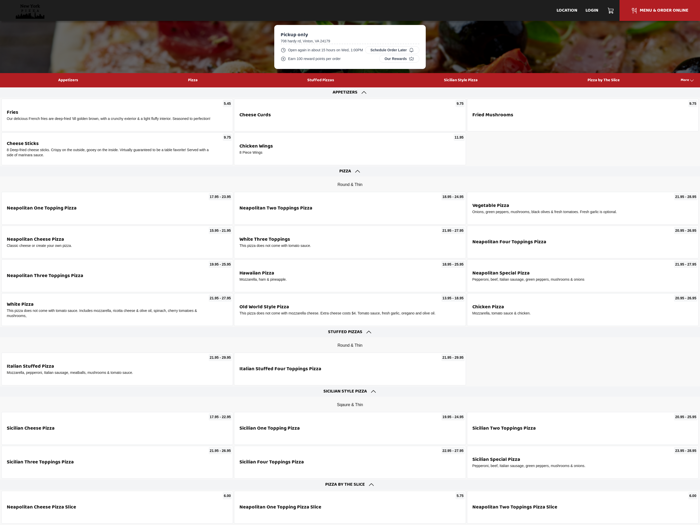Select the Fries item

click(117, 115)
